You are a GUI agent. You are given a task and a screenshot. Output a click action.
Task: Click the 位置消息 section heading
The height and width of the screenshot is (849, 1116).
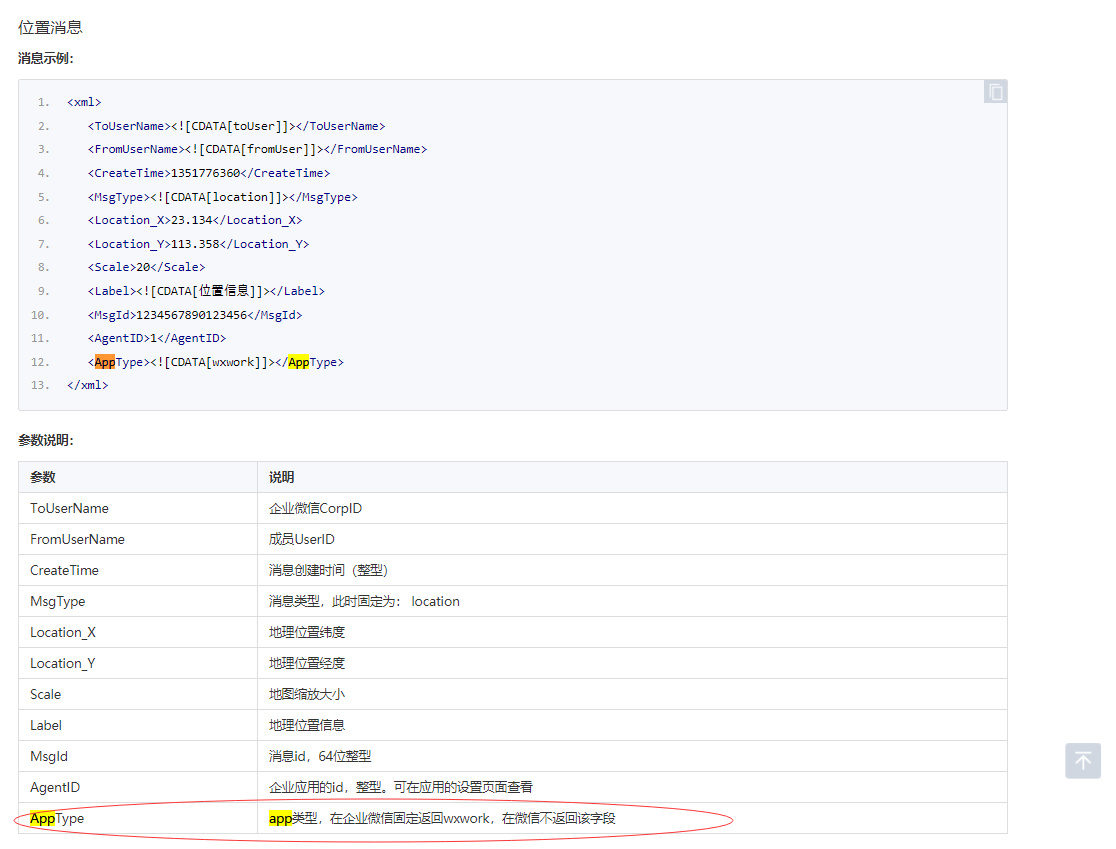(51, 28)
